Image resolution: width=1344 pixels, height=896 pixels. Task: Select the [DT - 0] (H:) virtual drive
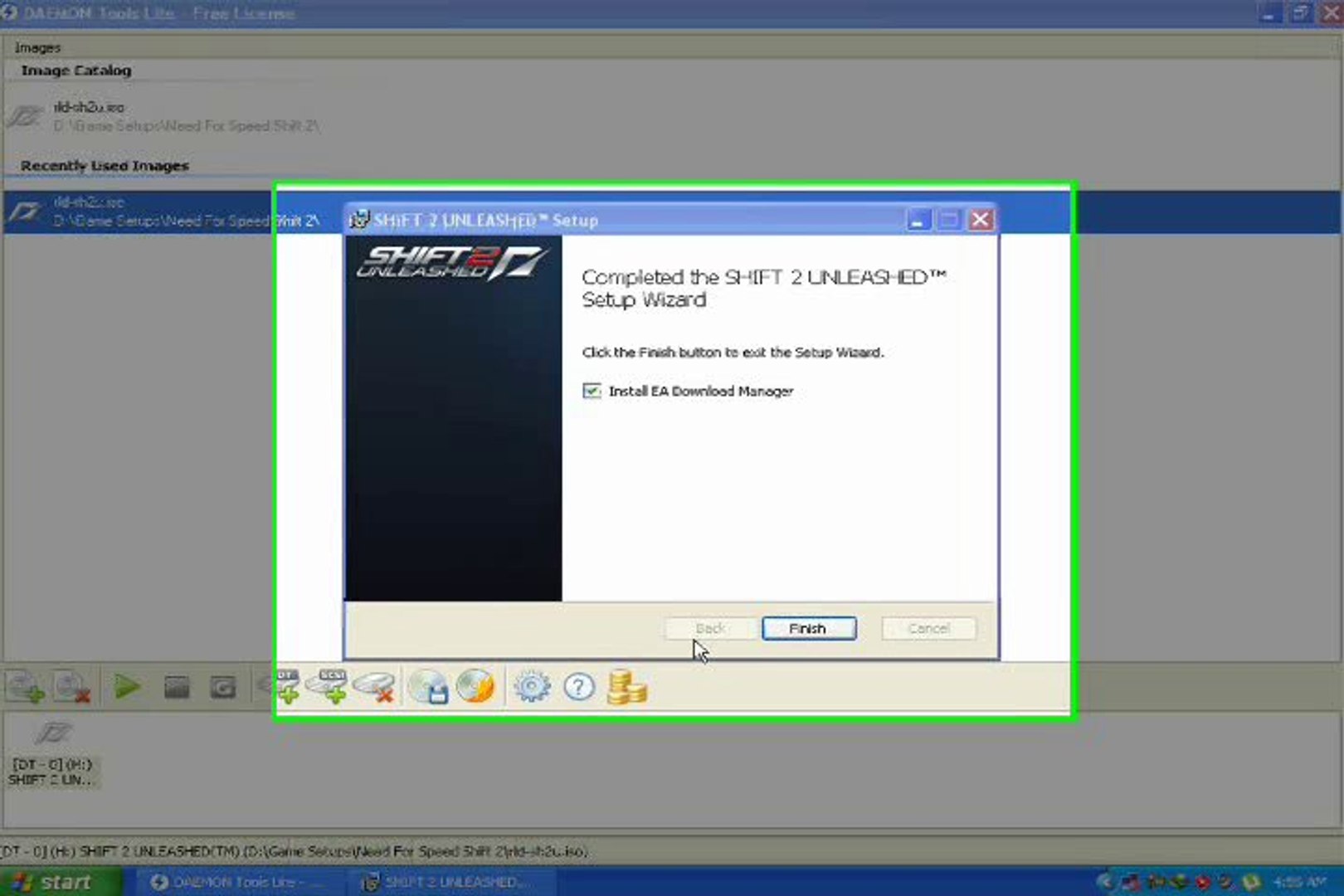(51, 754)
